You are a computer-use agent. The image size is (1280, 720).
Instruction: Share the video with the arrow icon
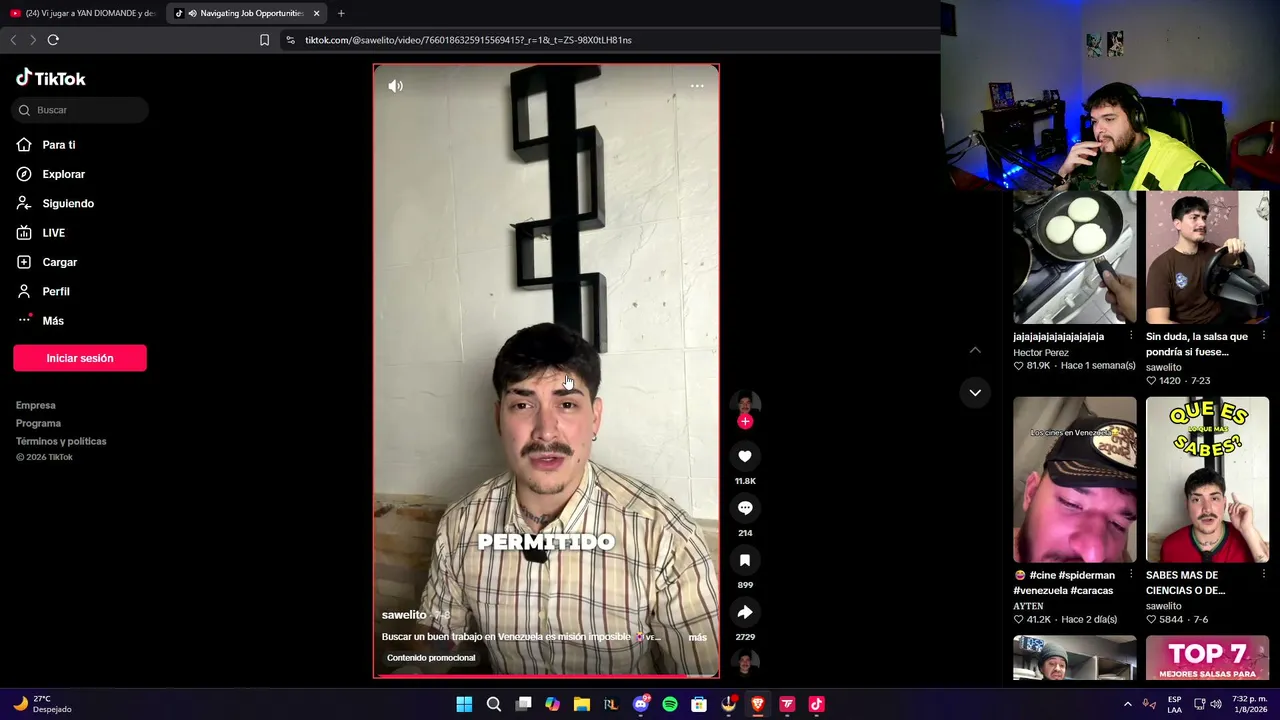tap(745, 612)
